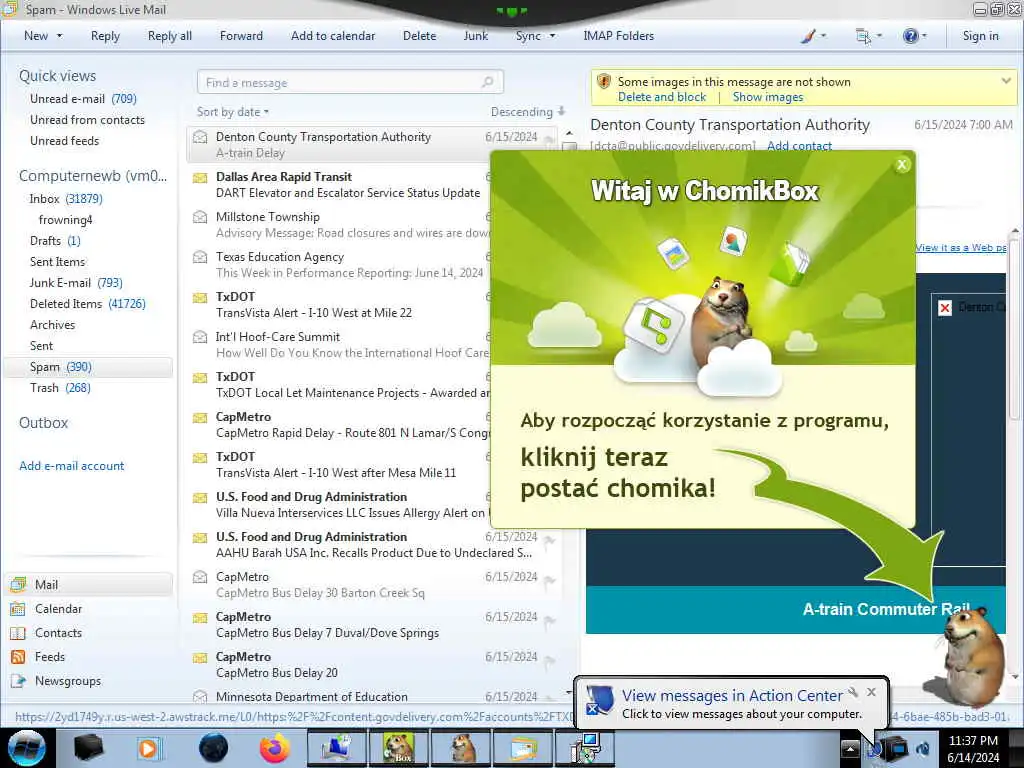Click the hamster mascot in ChomikBox welcome
1024x768 pixels.
tap(722, 320)
